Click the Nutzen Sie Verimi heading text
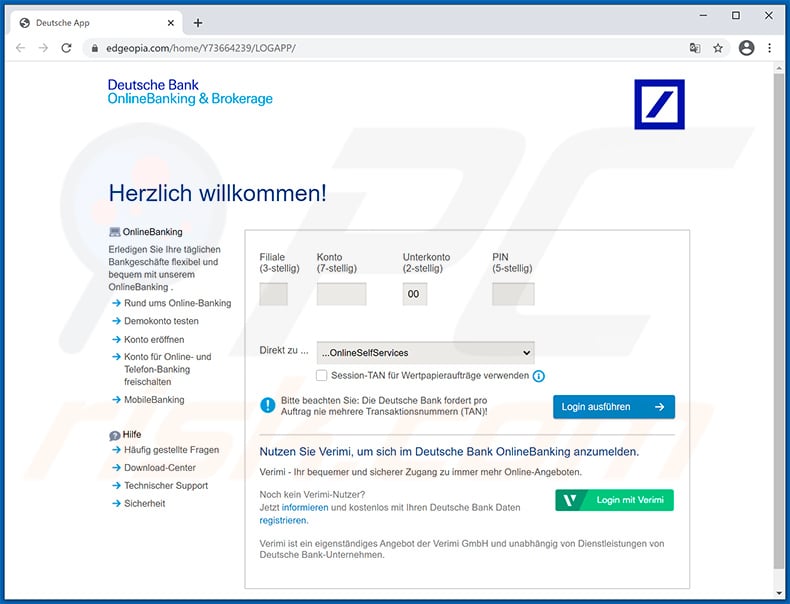 click(449, 452)
